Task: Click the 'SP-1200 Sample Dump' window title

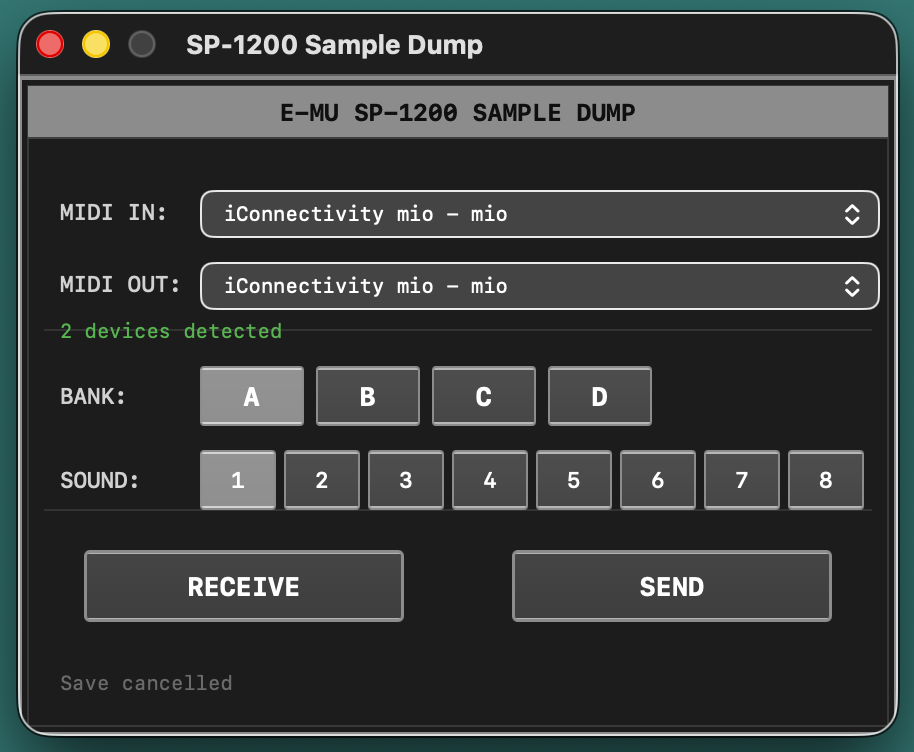Action: (334, 45)
